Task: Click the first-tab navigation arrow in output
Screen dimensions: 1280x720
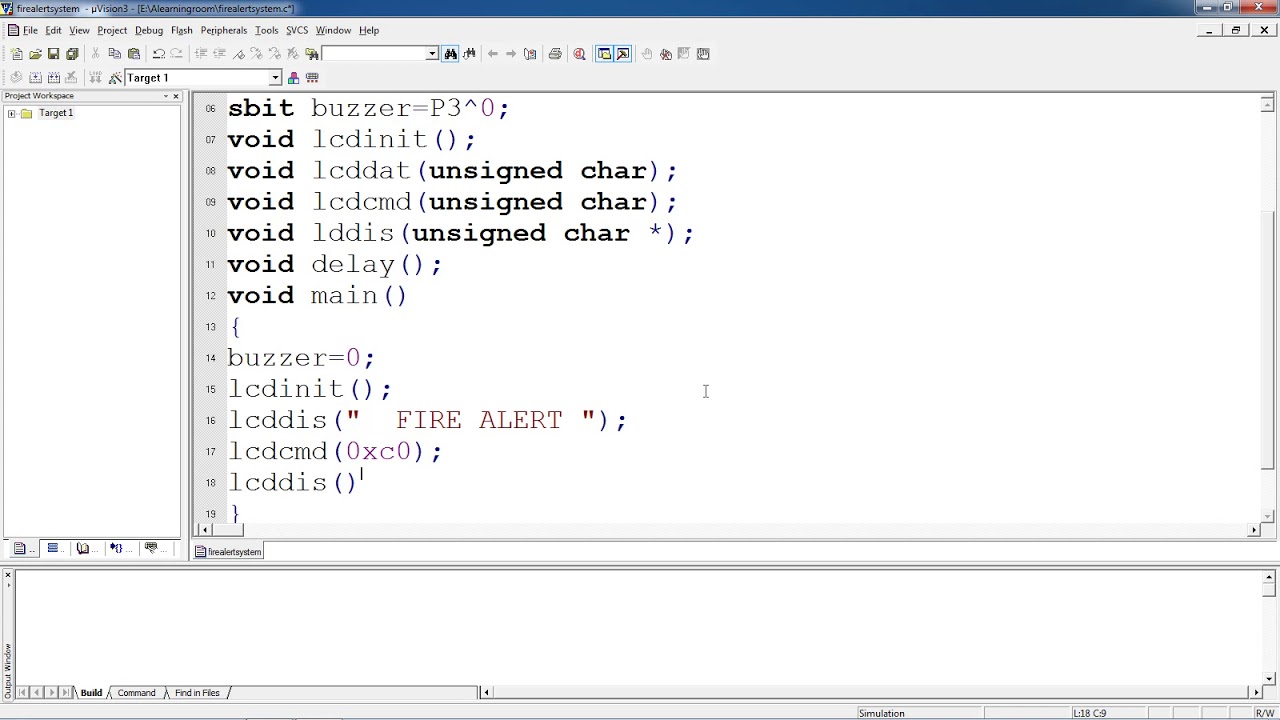Action: pos(23,692)
